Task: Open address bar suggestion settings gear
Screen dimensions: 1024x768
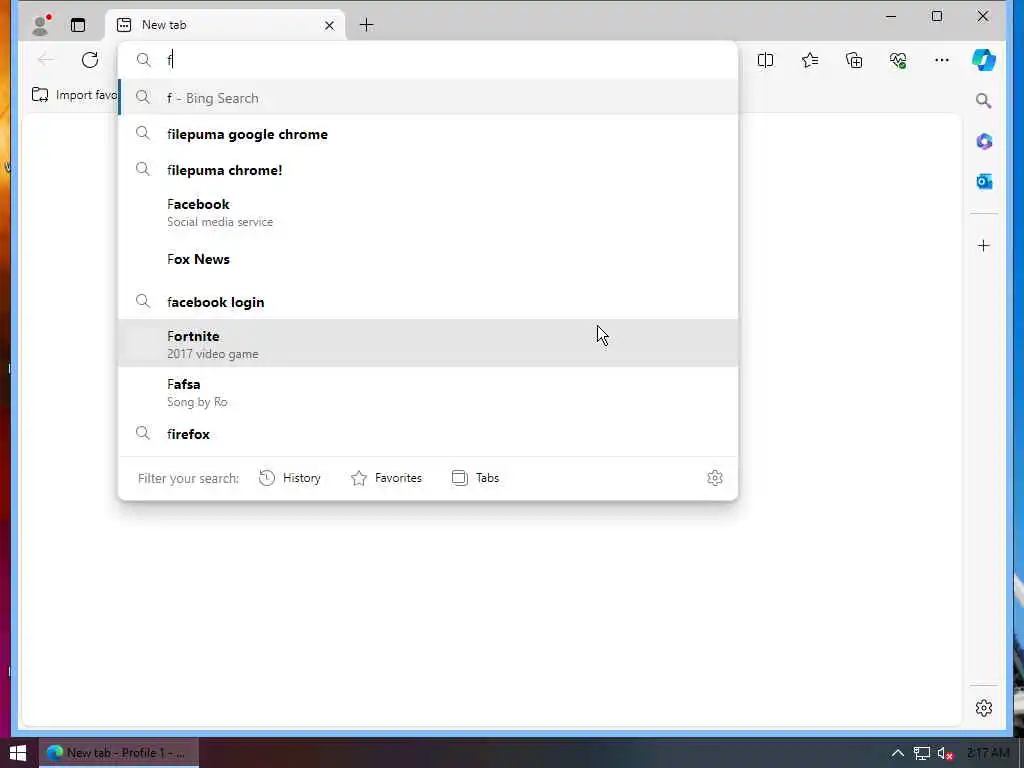Action: (x=714, y=478)
